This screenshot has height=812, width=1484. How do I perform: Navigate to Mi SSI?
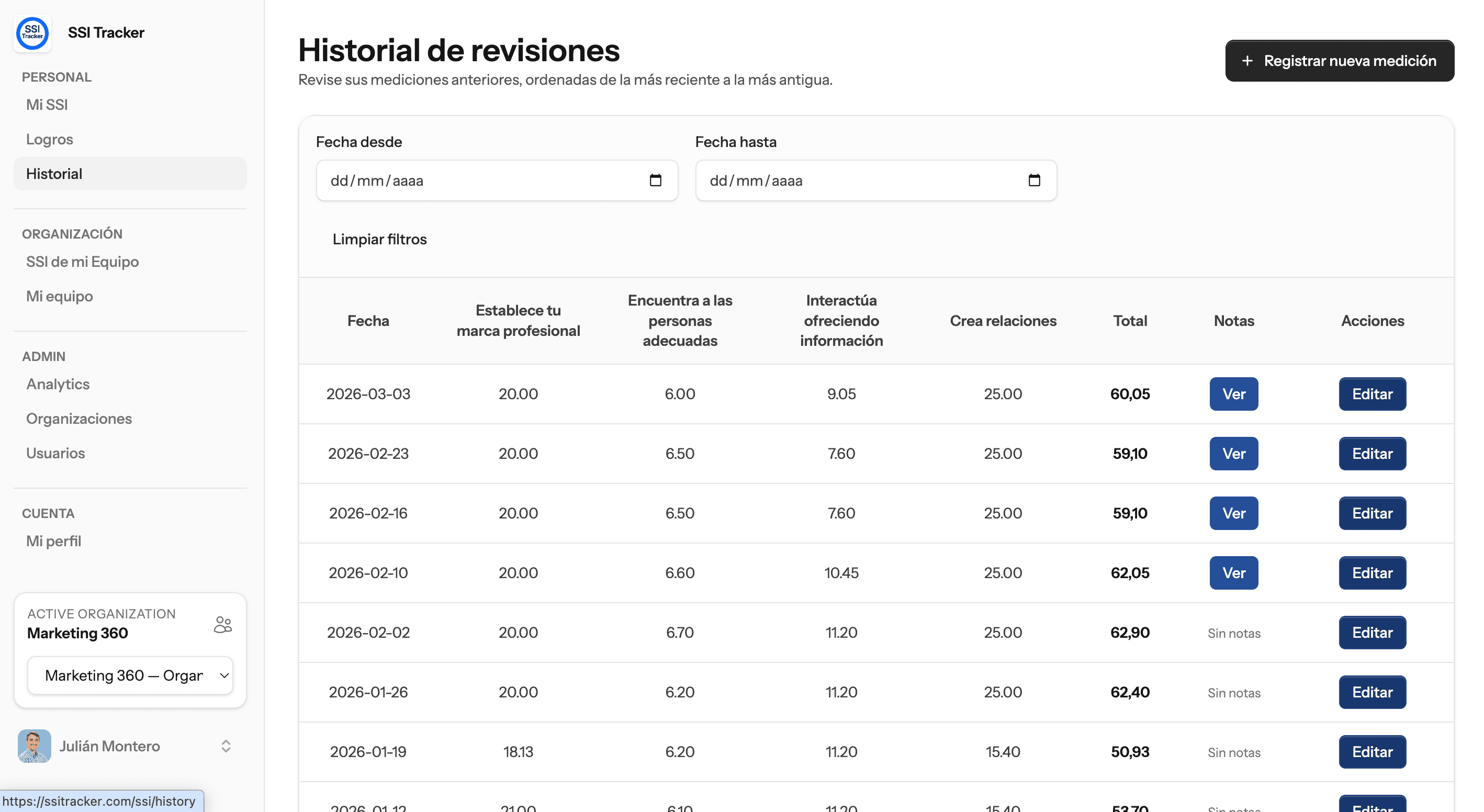(47, 105)
